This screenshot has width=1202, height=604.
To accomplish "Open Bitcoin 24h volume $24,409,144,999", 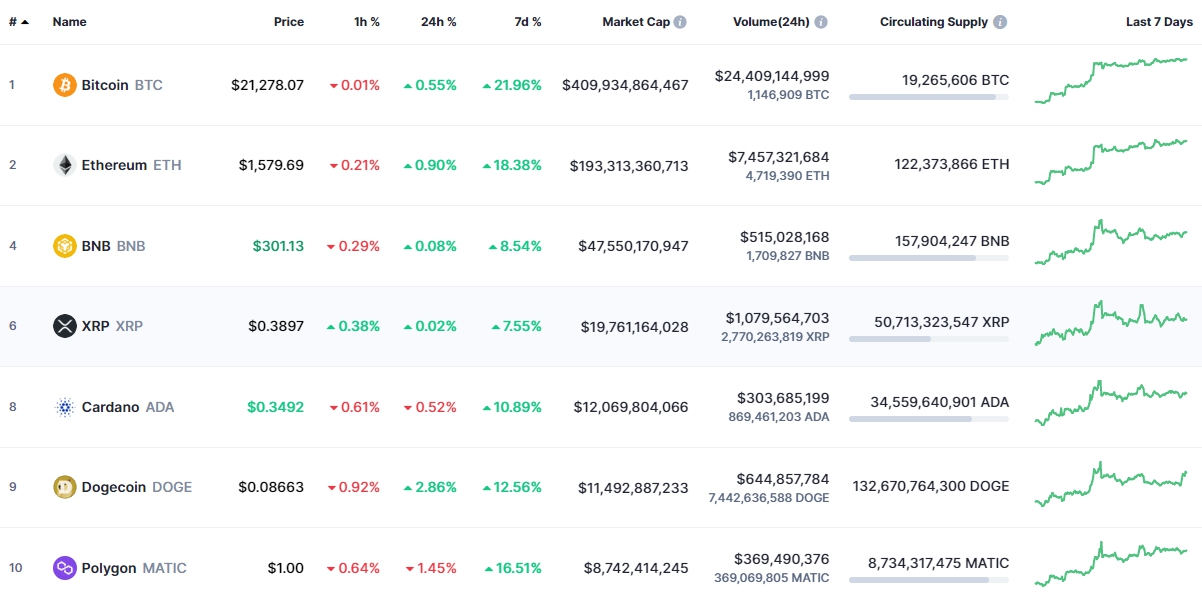I will coord(772,76).
